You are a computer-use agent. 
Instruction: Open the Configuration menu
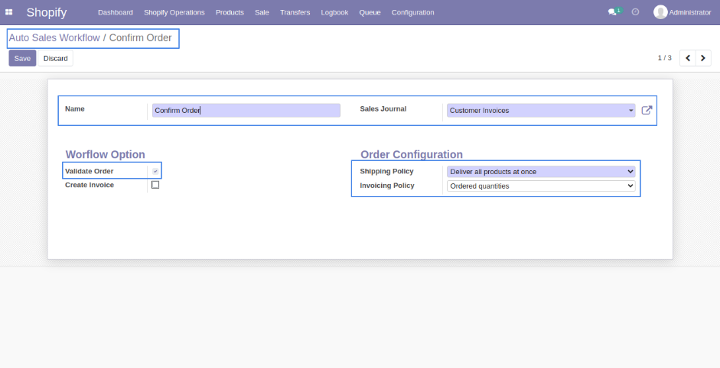(x=413, y=12)
